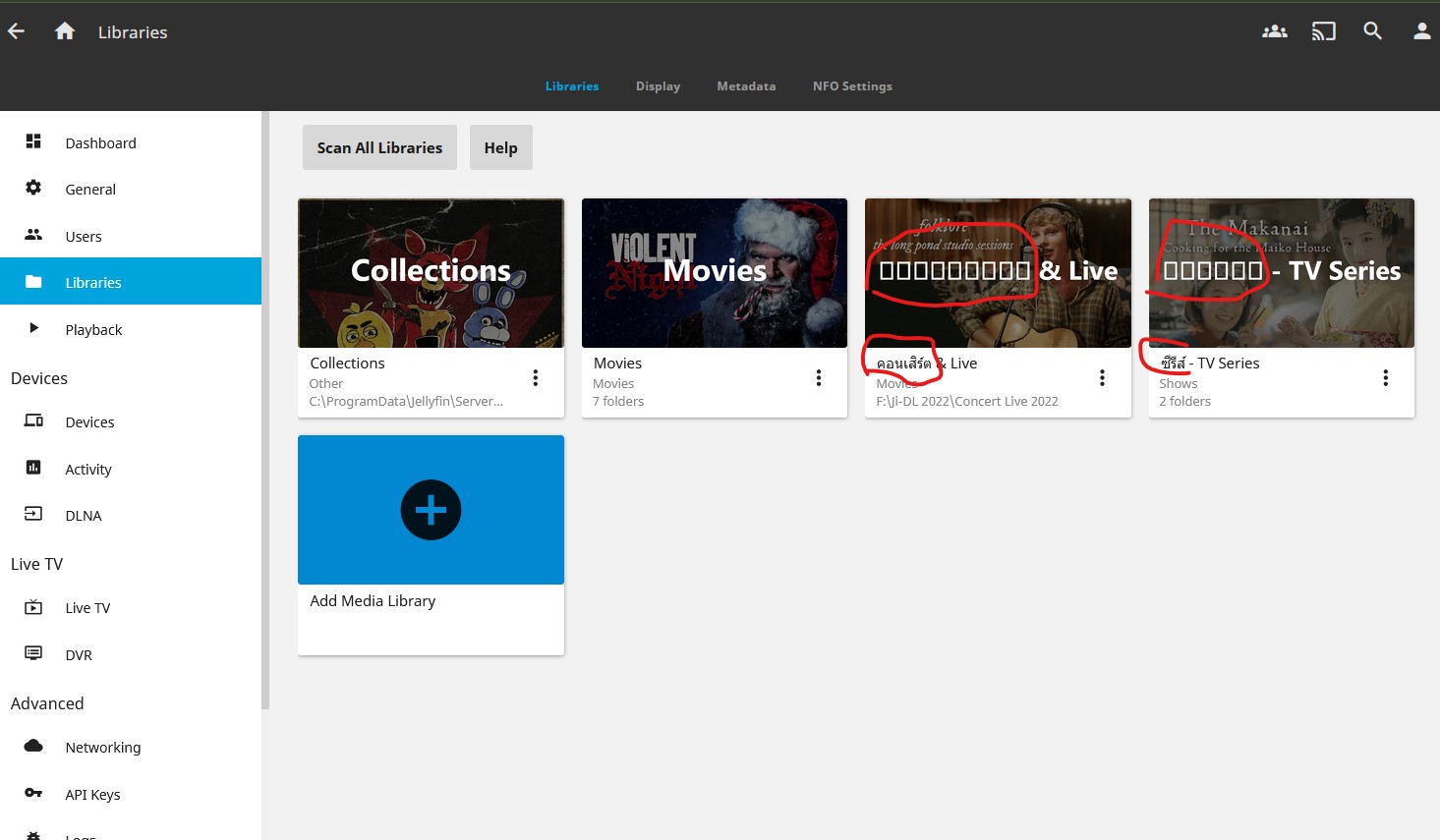
Task: Open the Movies library thumbnail
Action: 714,273
